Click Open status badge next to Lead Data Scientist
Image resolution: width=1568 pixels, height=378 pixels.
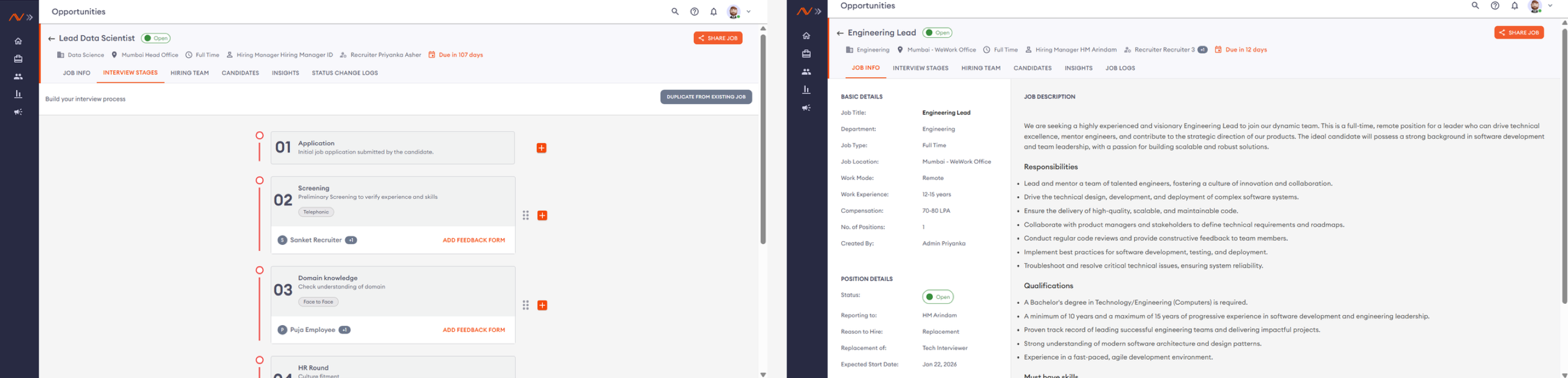(156, 38)
